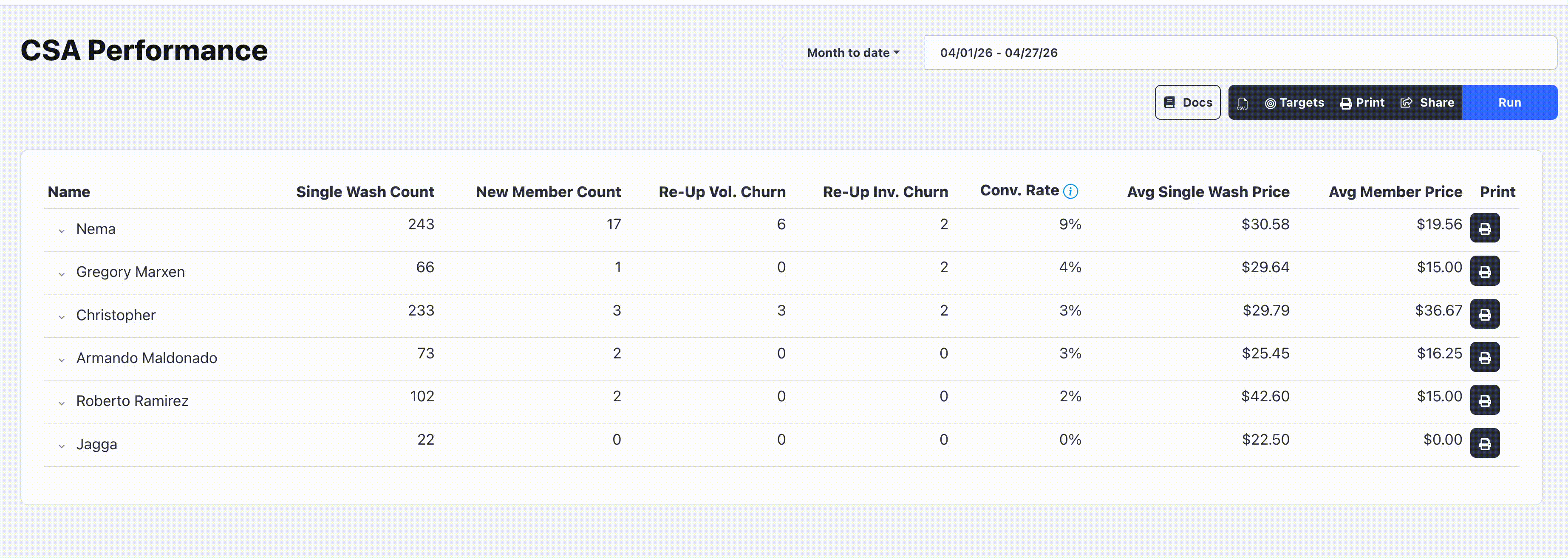Image resolution: width=1568 pixels, height=558 pixels.
Task: Expand Jagga row chevron
Action: point(62,446)
